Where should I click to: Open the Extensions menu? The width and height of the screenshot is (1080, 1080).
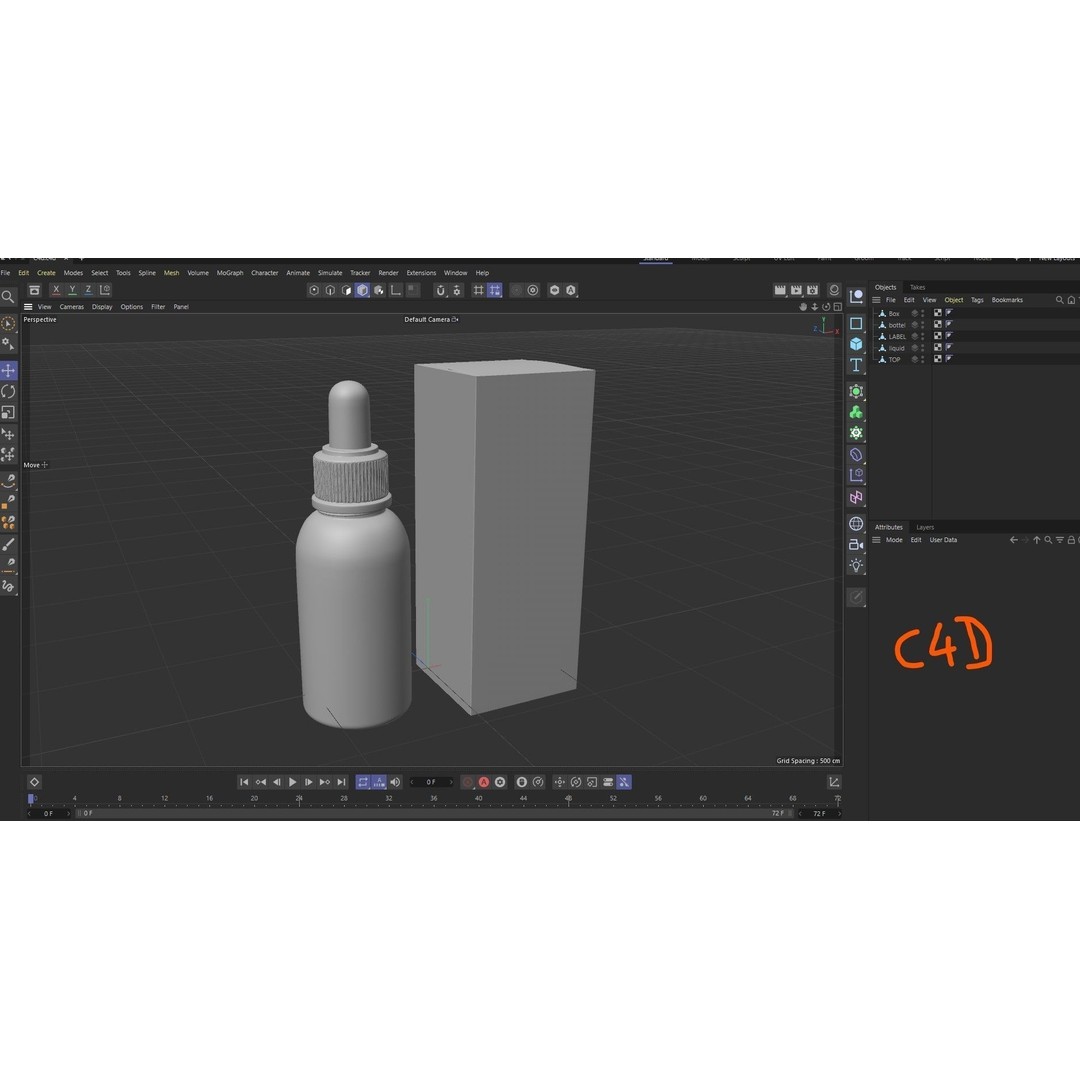(x=422, y=273)
